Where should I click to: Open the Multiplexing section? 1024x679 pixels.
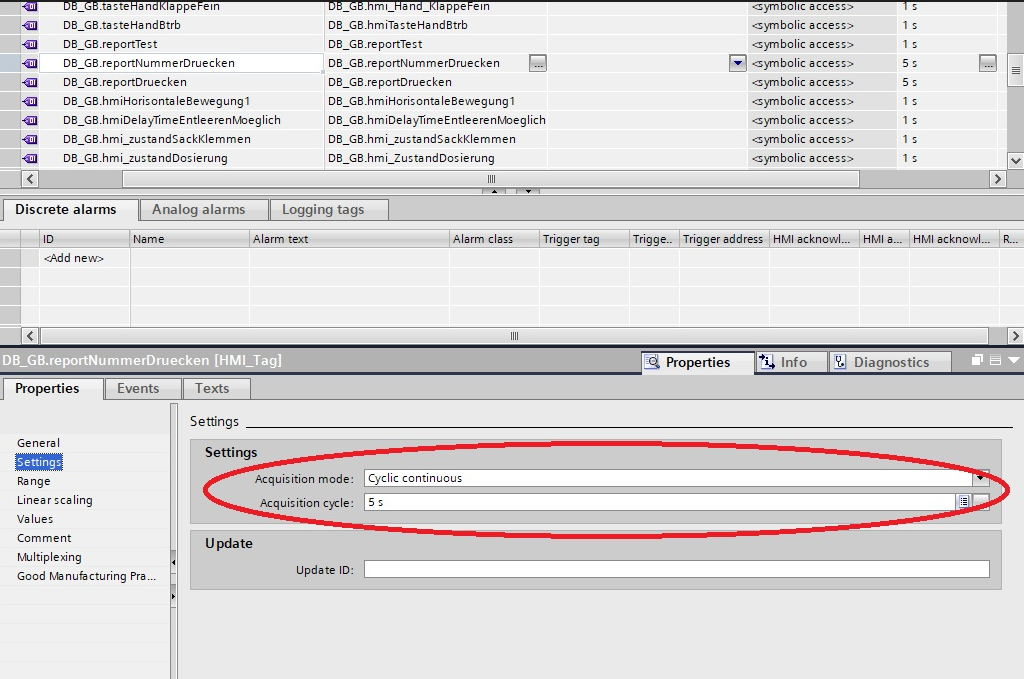click(x=50, y=557)
